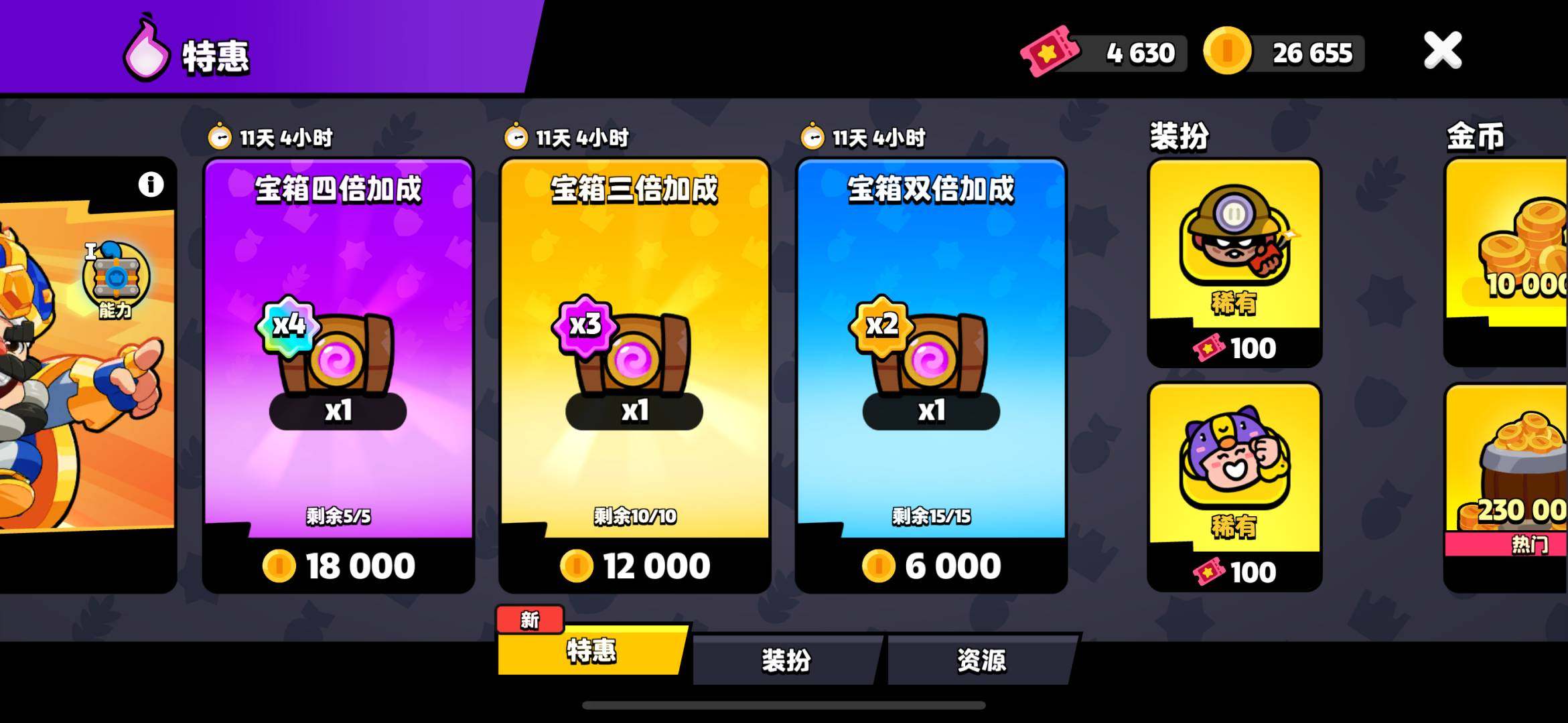This screenshot has width=1568, height=723.
Task: Buy 宝箱四倍加成 for 18 000 coins
Action: coord(339,566)
